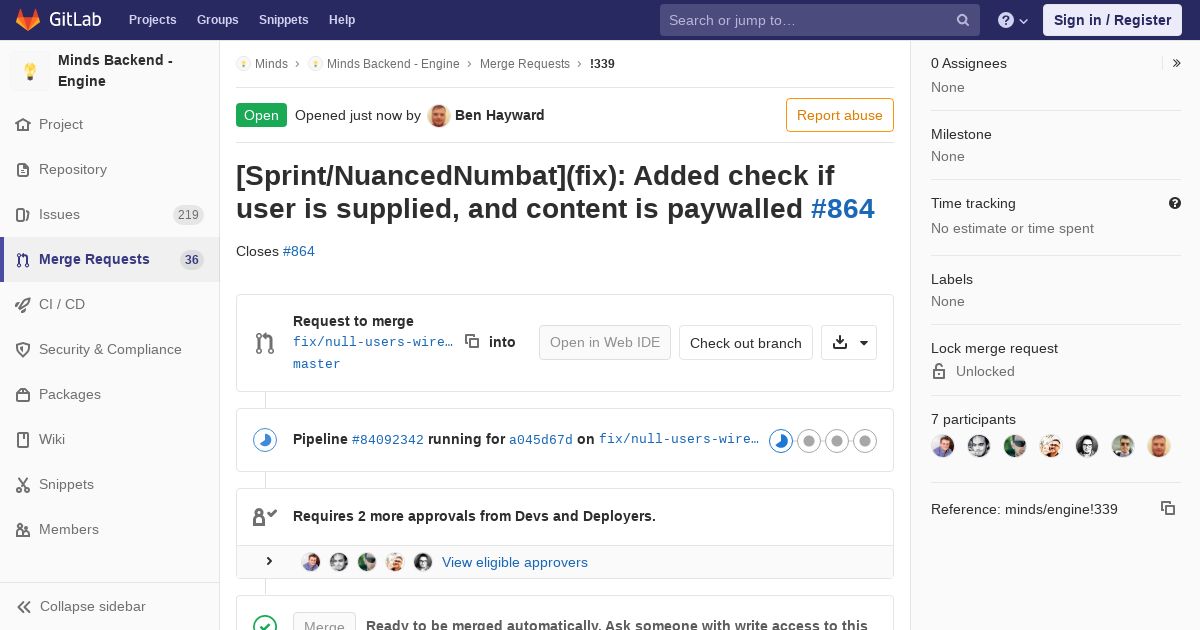The width and height of the screenshot is (1200, 630).
Task: Click the running pipeline status icon
Action: 265,440
